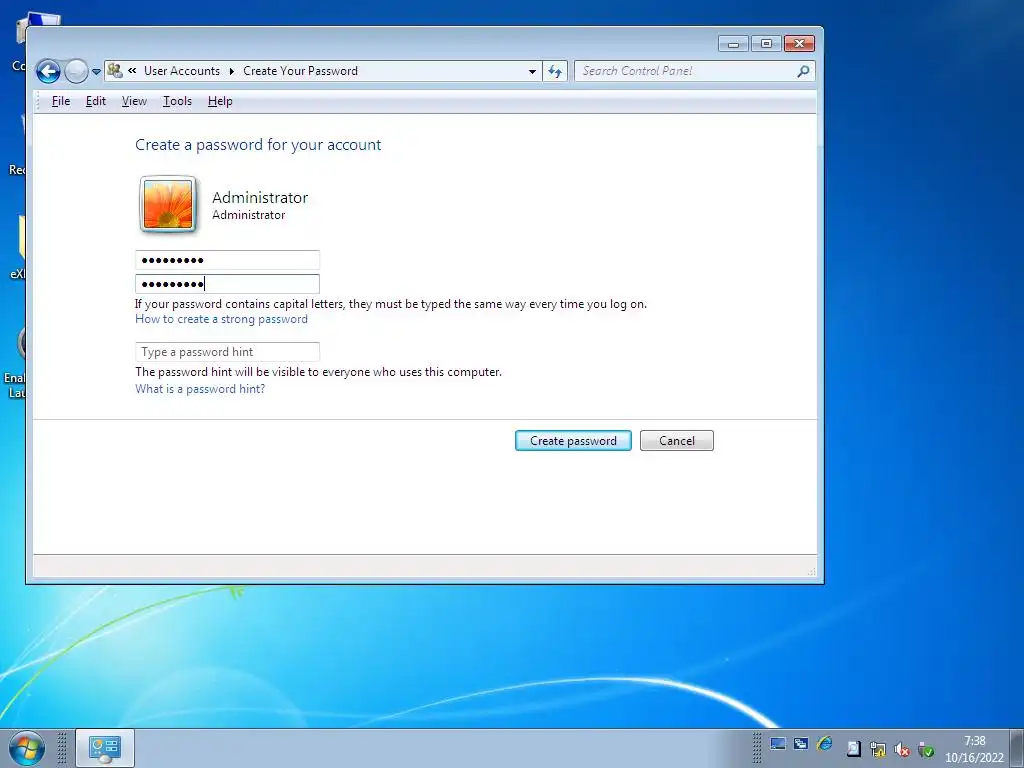
Task: Click the Show Desktop quick launch icon
Action: (x=778, y=744)
